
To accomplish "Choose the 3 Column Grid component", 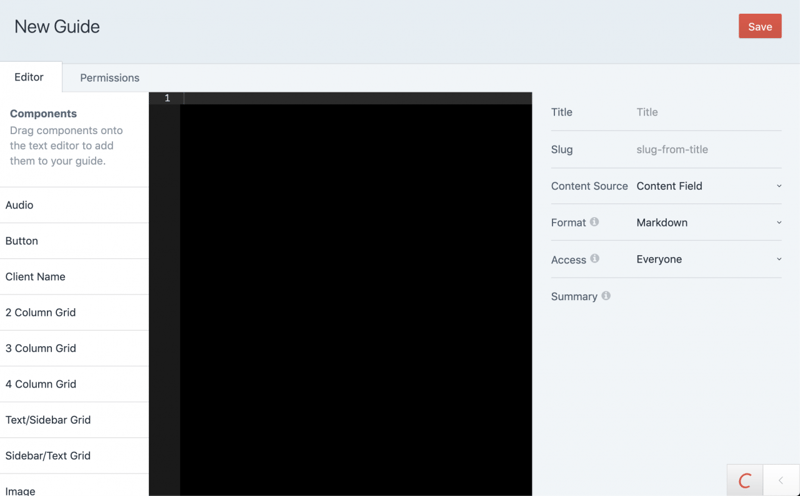I will click(x=74, y=349).
